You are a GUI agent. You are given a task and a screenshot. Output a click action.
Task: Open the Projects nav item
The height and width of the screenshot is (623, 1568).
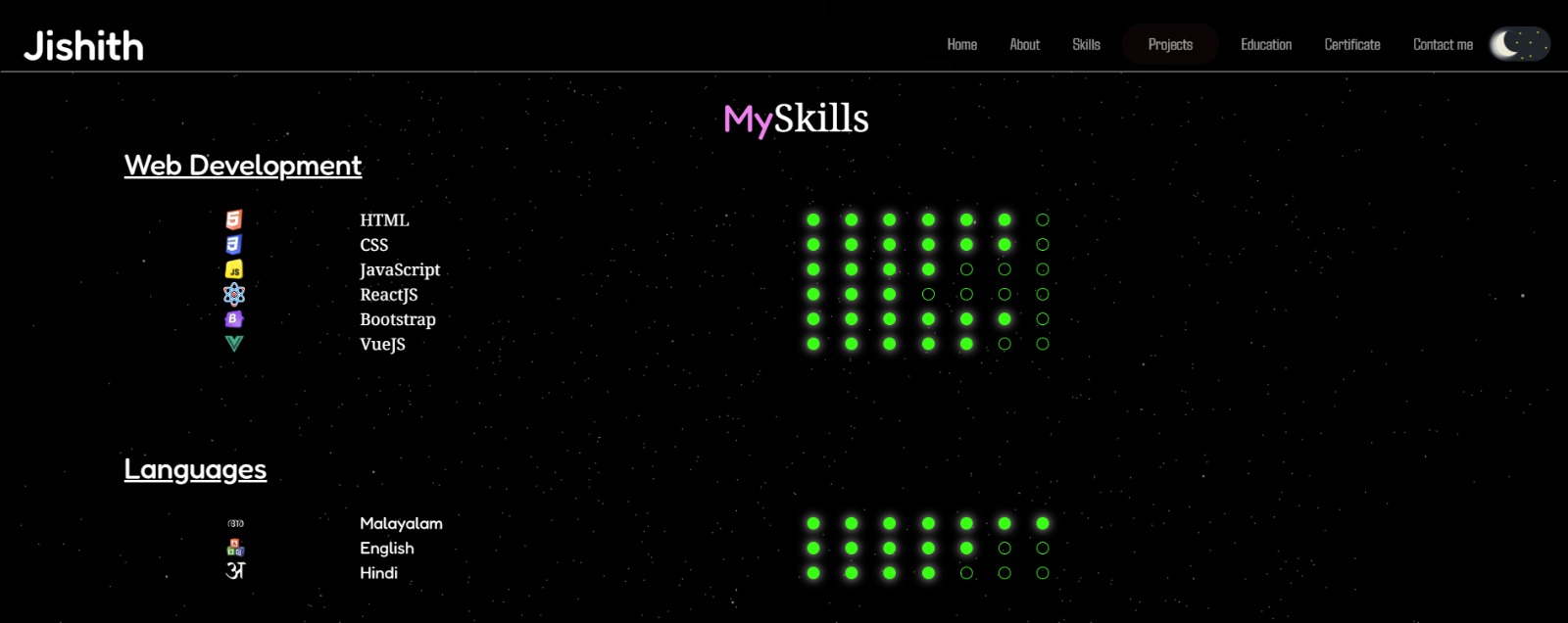point(1170,44)
